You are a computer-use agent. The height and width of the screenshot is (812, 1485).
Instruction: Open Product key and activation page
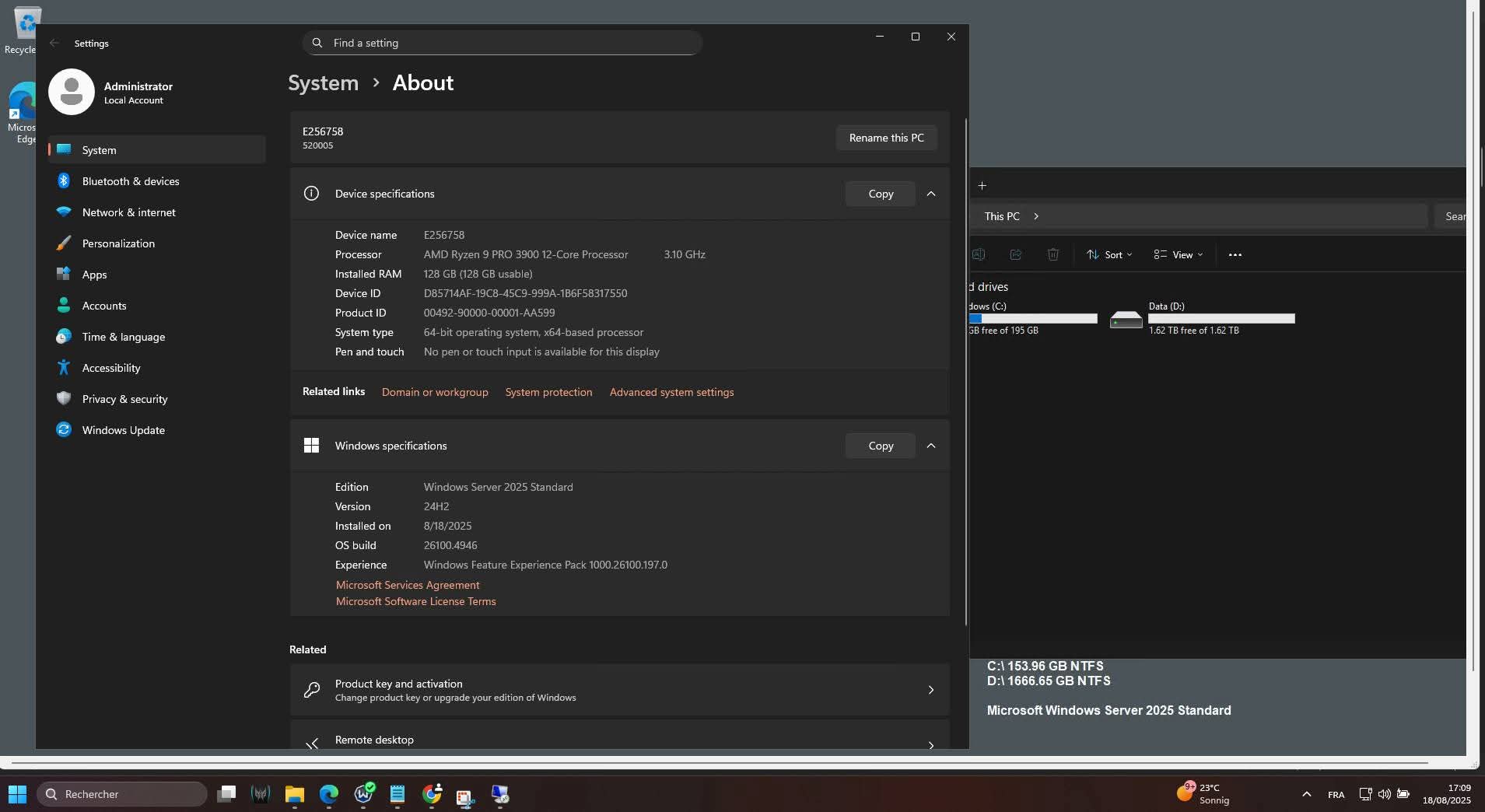pos(620,690)
